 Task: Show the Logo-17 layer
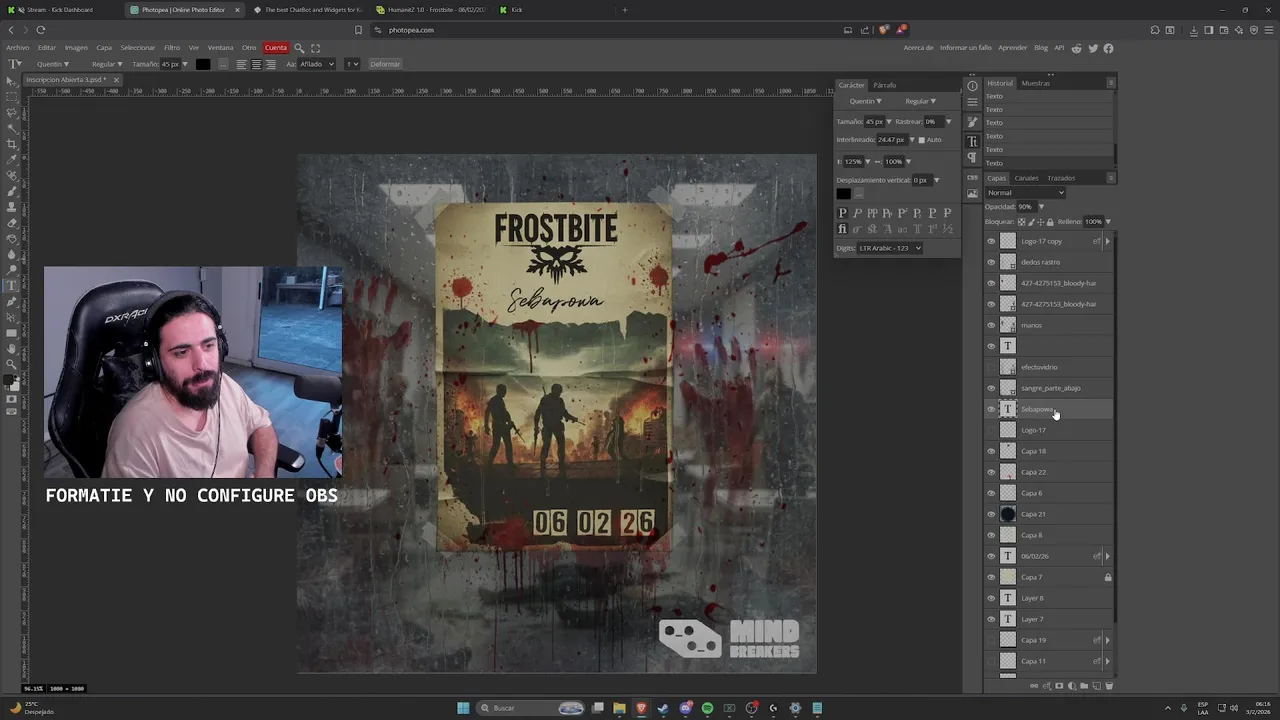(991, 430)
